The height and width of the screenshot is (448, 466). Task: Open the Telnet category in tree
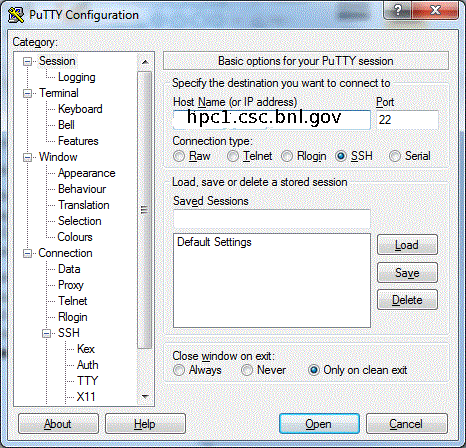pos(72,301)
